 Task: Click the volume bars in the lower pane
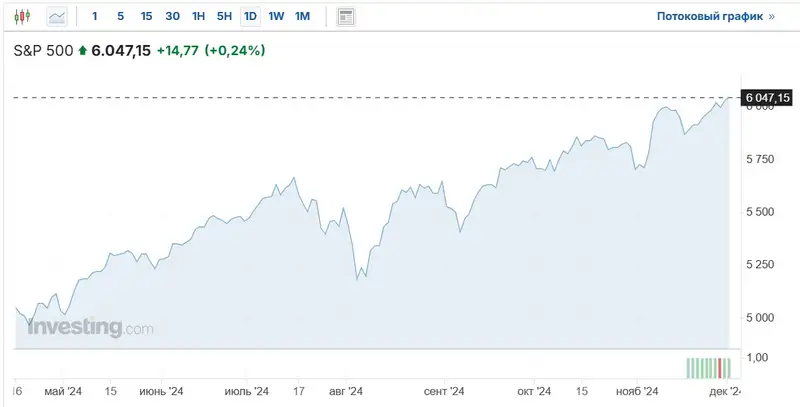pos(708,367)
